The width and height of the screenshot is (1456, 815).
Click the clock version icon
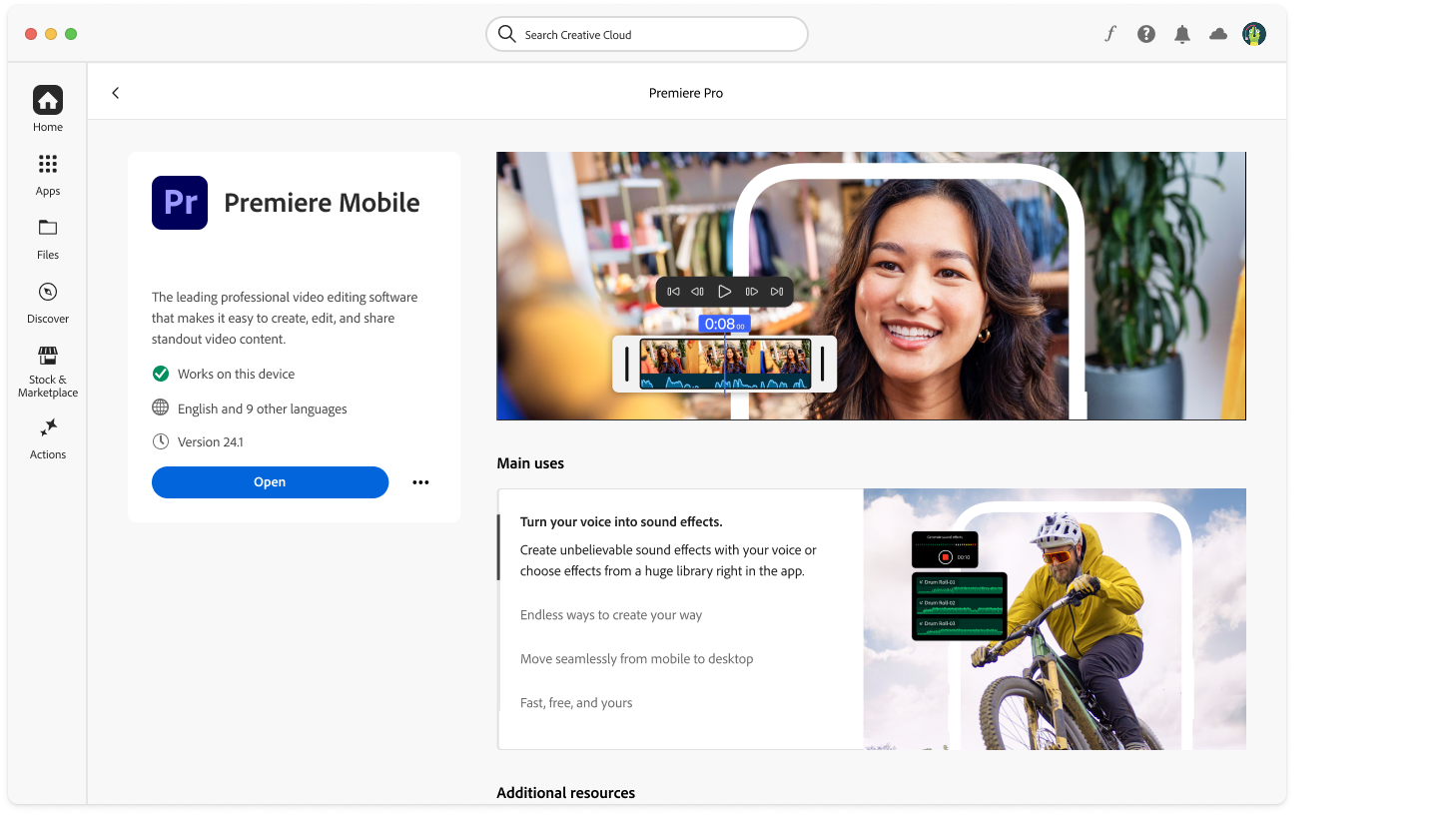tap(160, 441)
